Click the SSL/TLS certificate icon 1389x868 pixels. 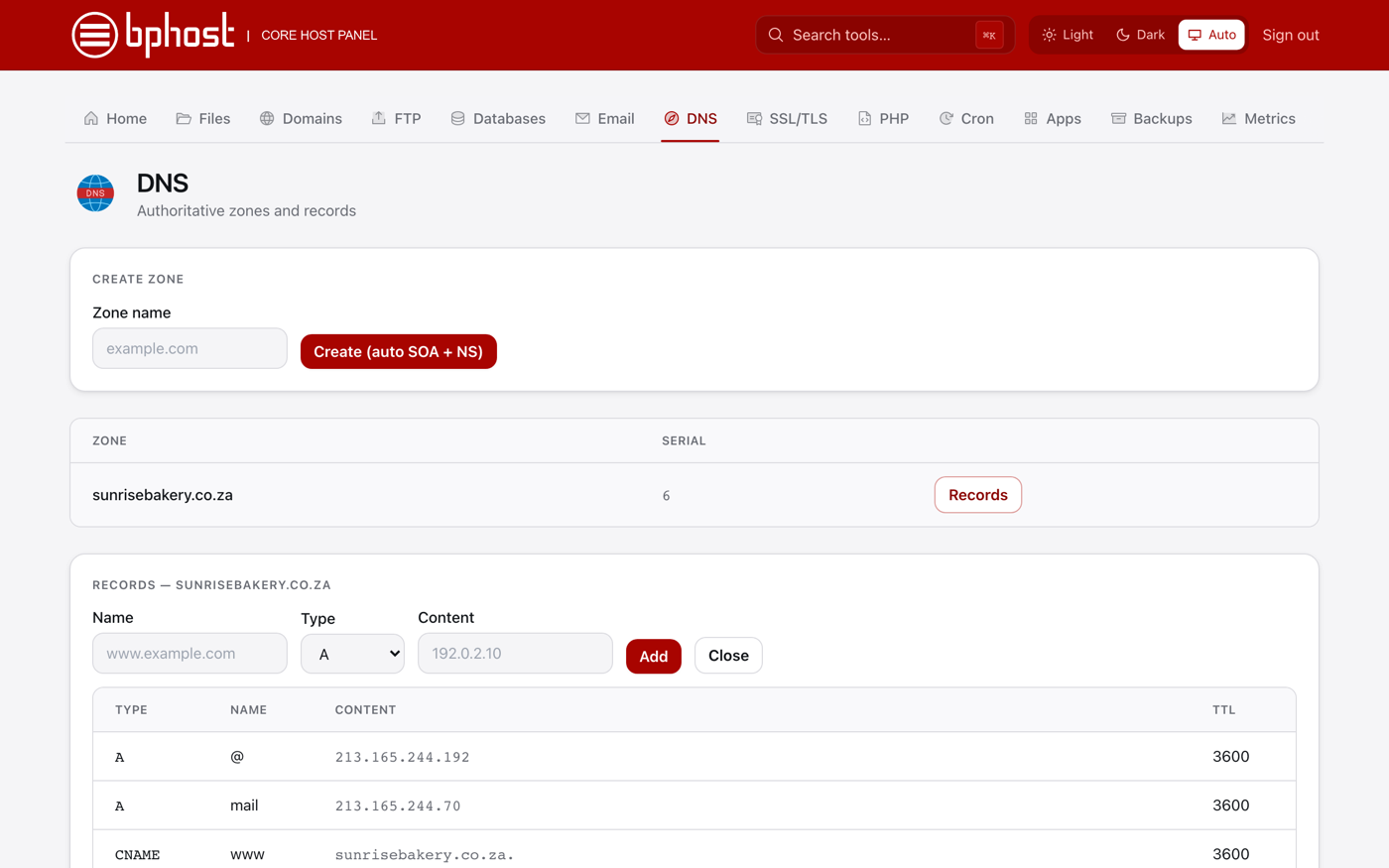click(x=754, y=118)
